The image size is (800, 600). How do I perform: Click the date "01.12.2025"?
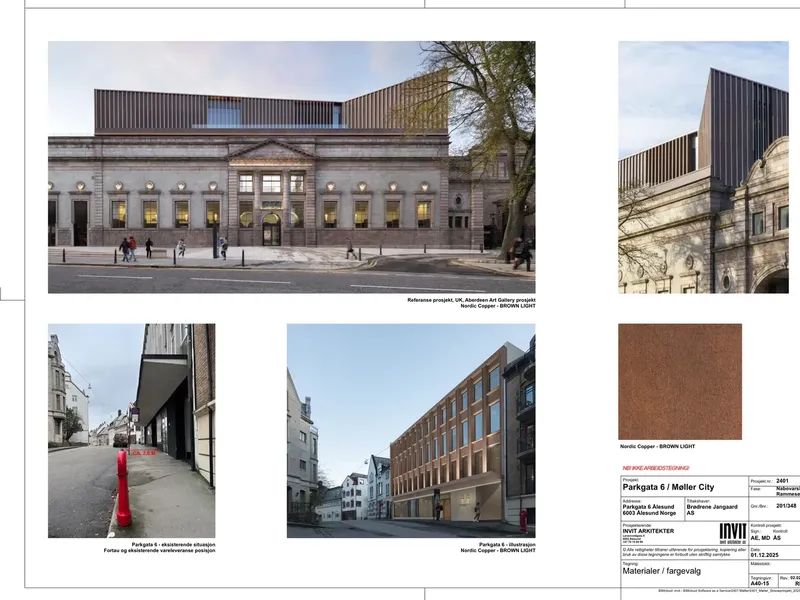tap(765, 556)
